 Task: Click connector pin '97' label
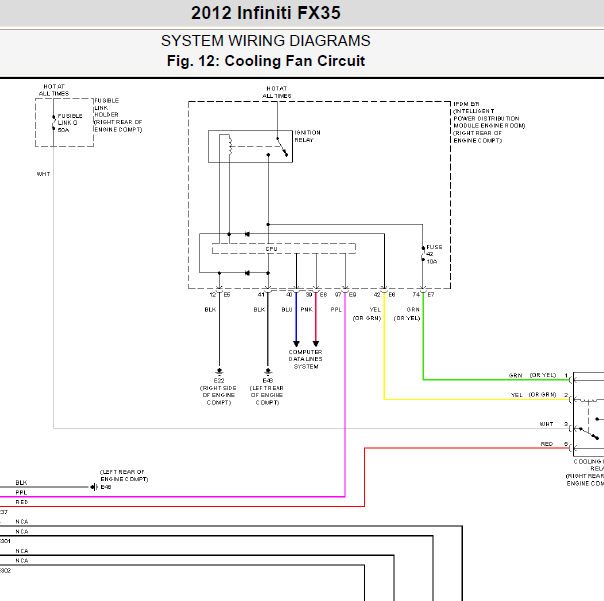pos(338,294)
